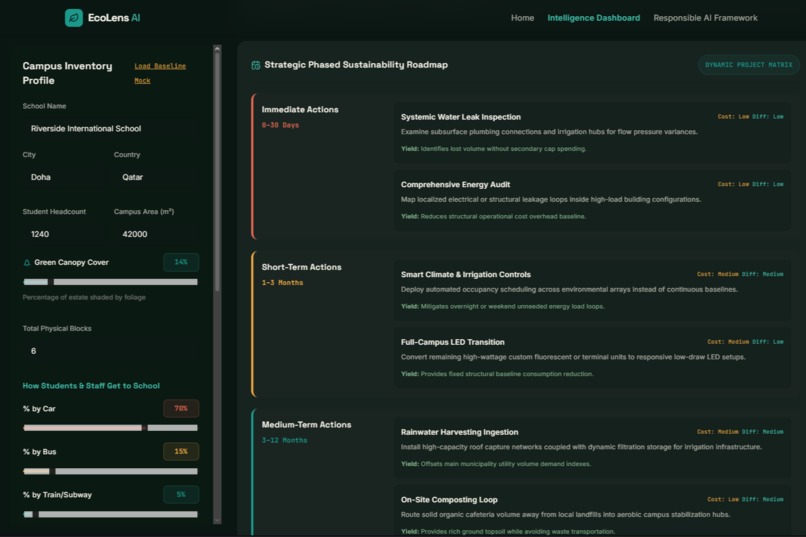The image size is (806, 537).
Task: Select Rainwater Harvesting Ingestion title
Action: (x=460, y=432)
